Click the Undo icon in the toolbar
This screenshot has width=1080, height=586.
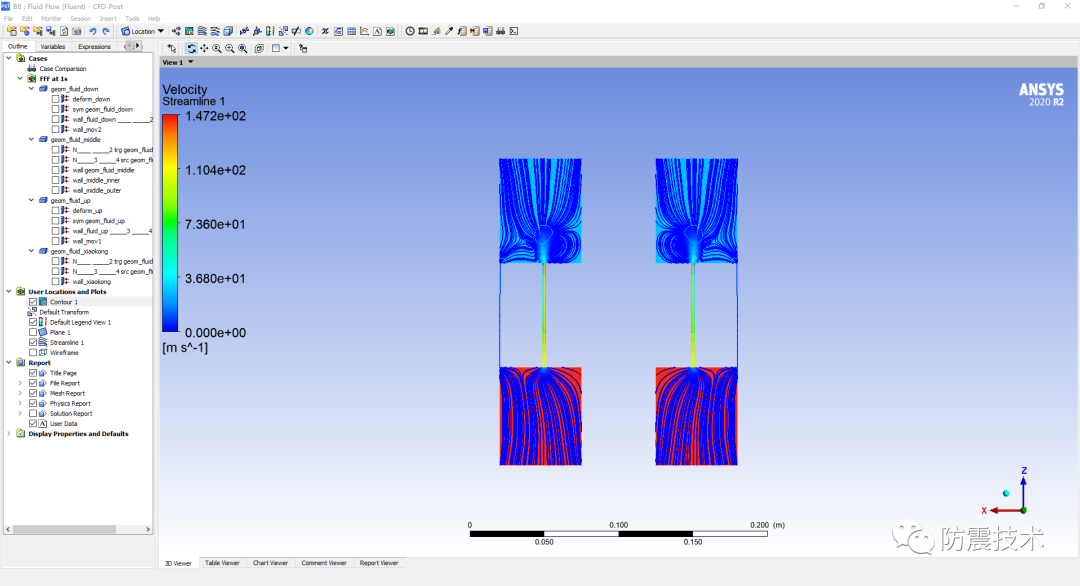click(92, 31)
